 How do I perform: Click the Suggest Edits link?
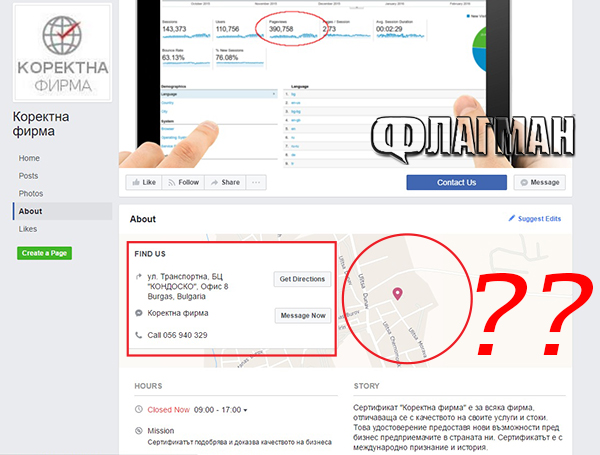(x=539, y=219)
